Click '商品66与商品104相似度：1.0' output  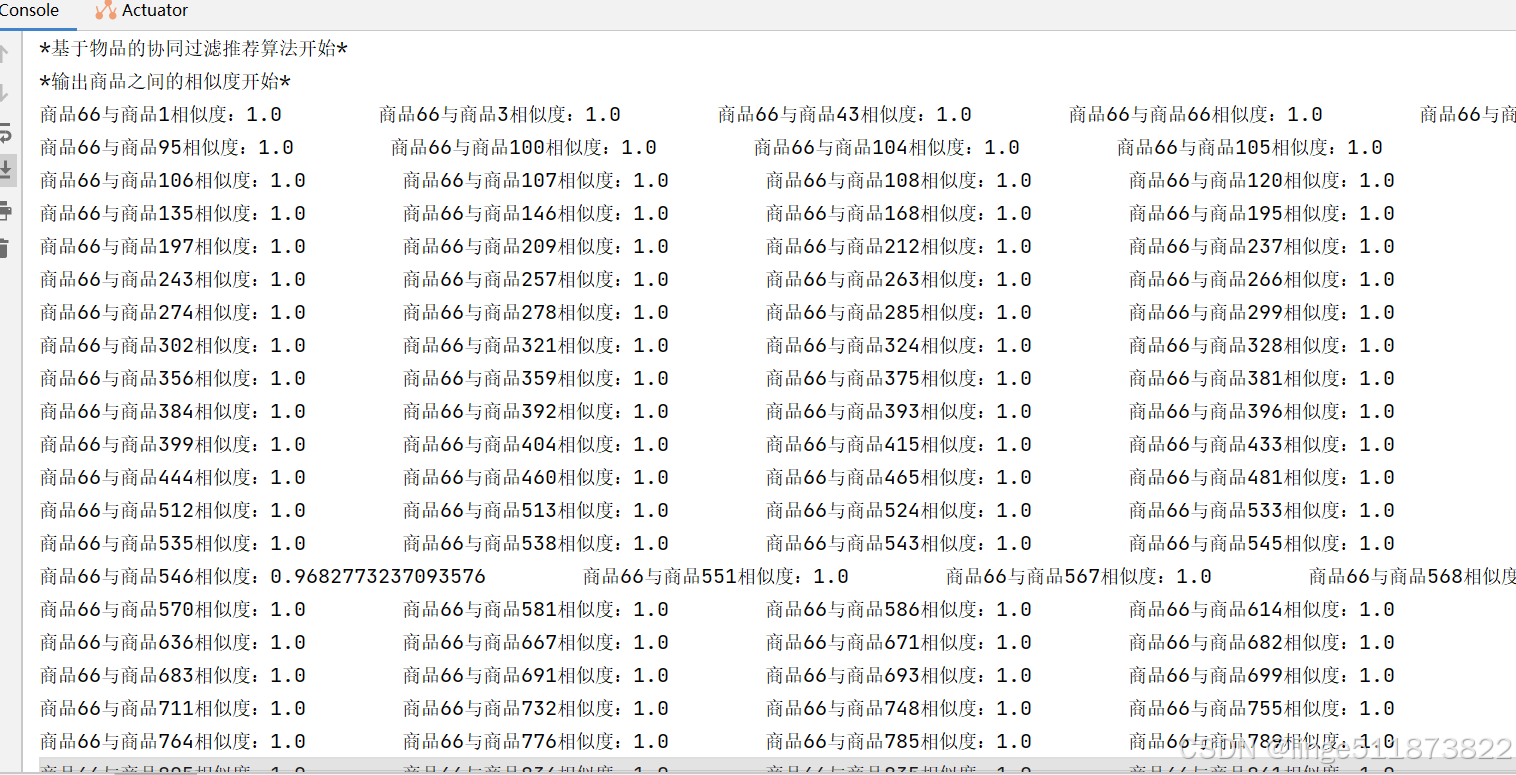click(x=887, y=148)
